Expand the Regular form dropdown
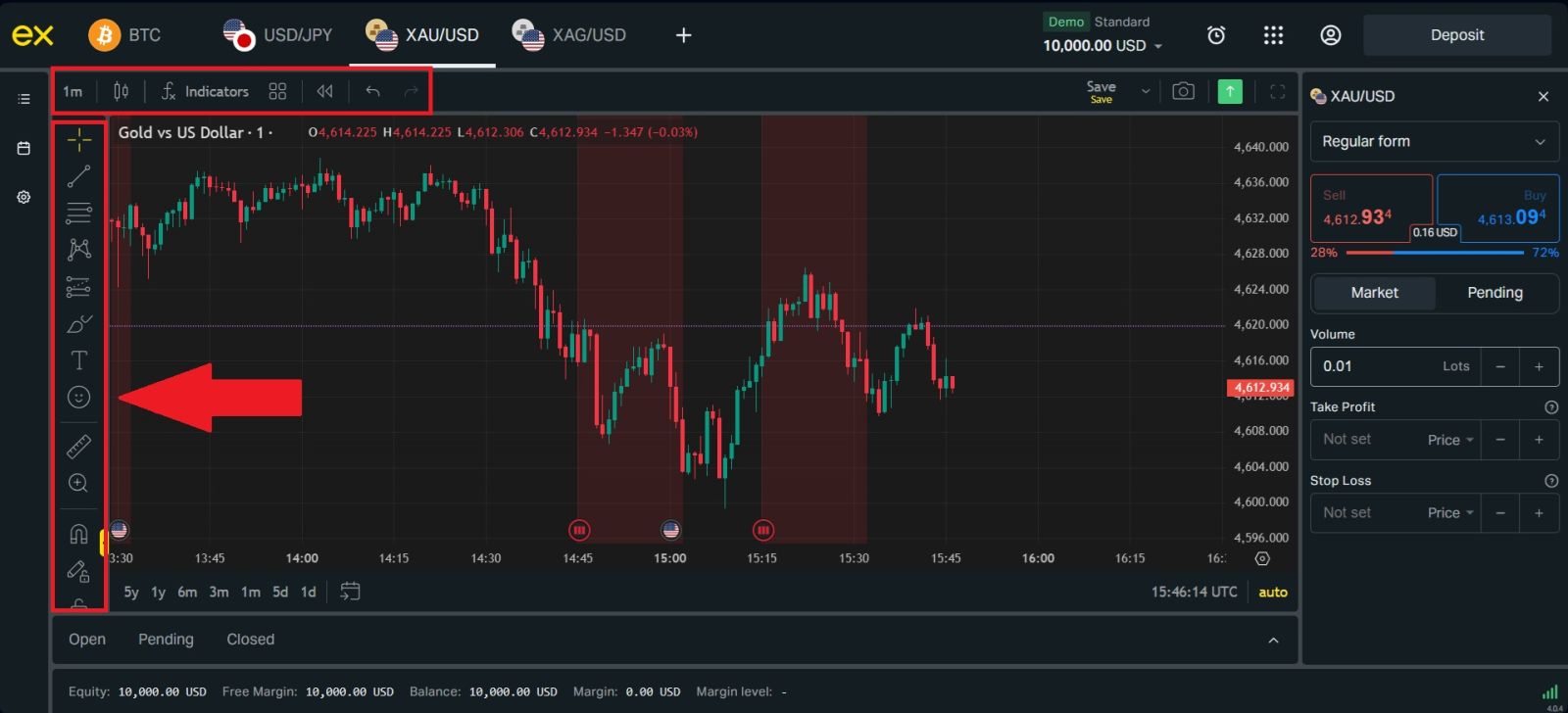This screenshot has width=1568, height=713. 1434,142
